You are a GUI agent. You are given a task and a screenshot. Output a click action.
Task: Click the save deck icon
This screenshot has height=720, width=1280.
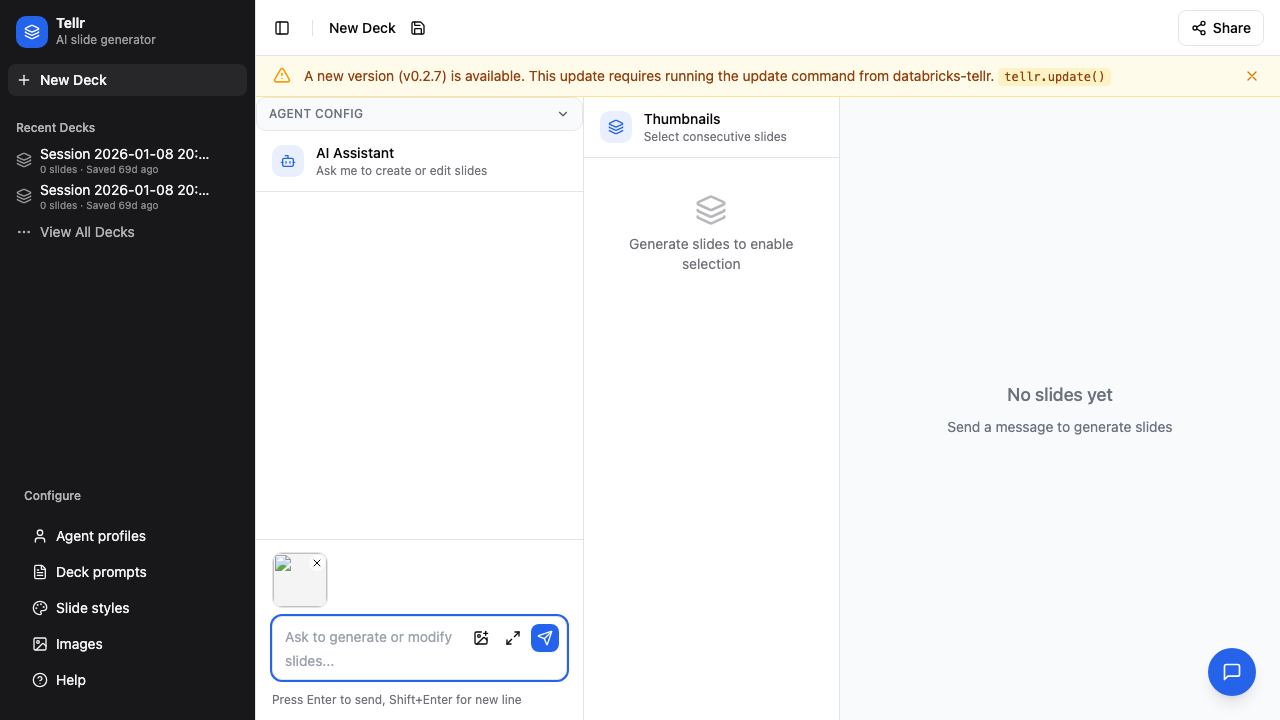coord(418,28)
